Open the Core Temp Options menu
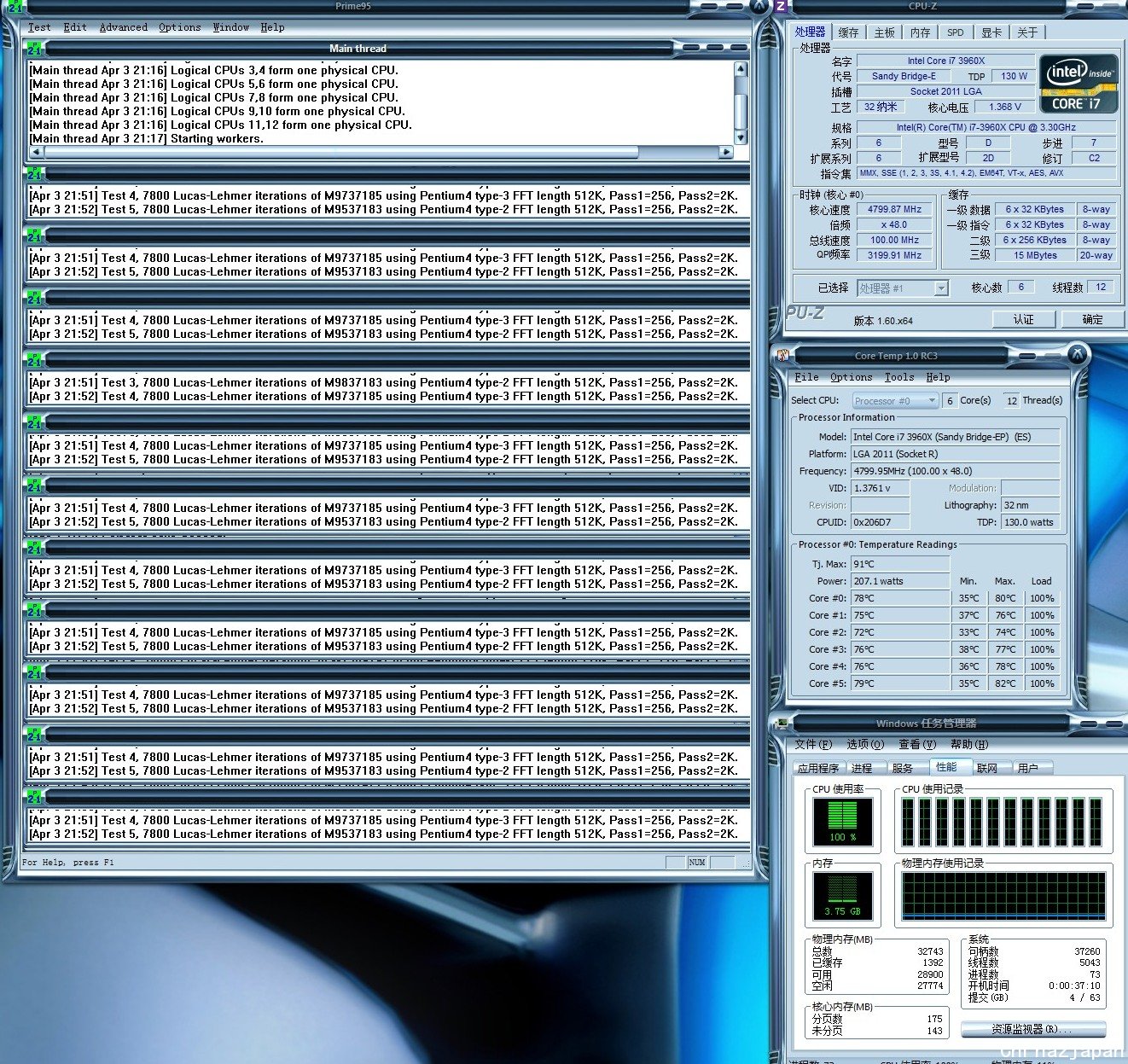Image resolution: width=1128 pixels, height=1064 pixels. (x=852, y=377)
